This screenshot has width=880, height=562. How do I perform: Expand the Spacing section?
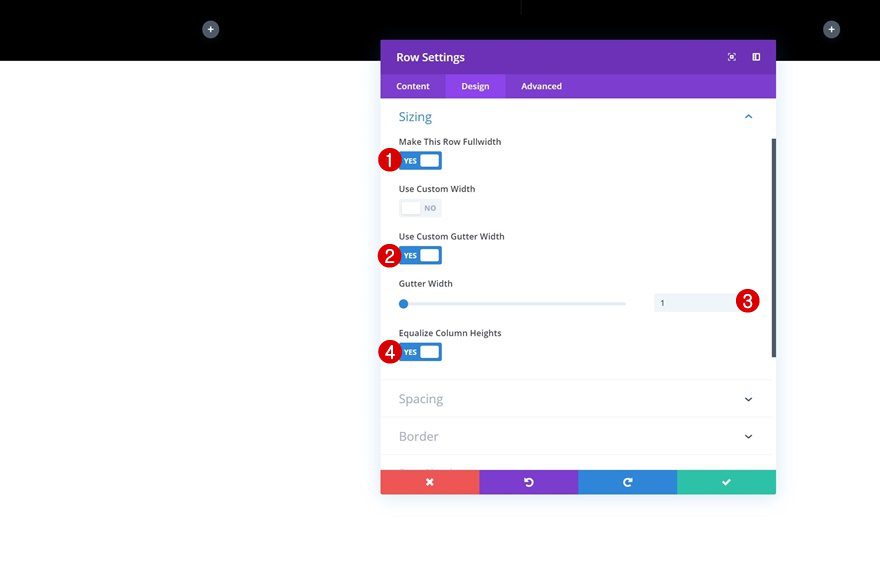[x=578, y=399]
